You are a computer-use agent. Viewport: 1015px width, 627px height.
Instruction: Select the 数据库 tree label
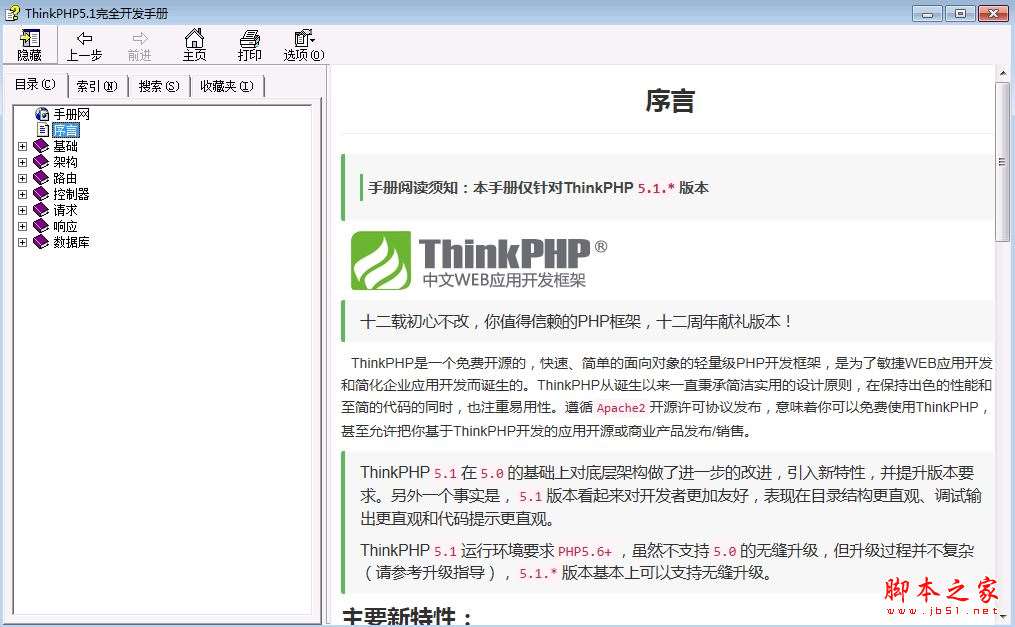click(71, 242)
